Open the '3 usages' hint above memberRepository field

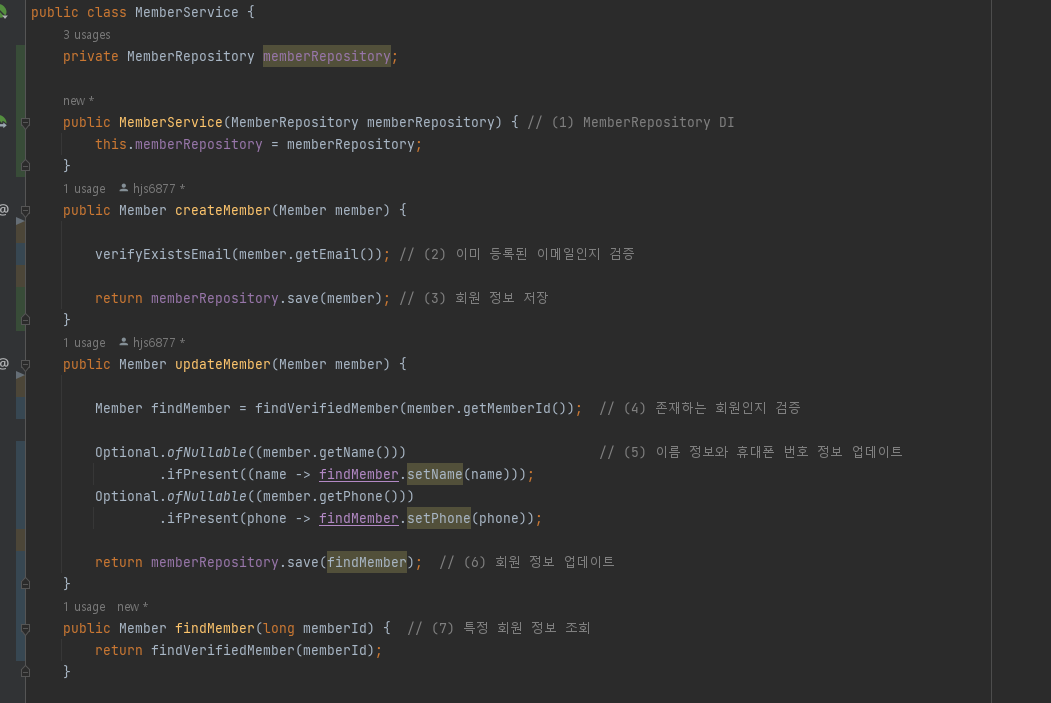pyautogui.click(x=86, y=35)
